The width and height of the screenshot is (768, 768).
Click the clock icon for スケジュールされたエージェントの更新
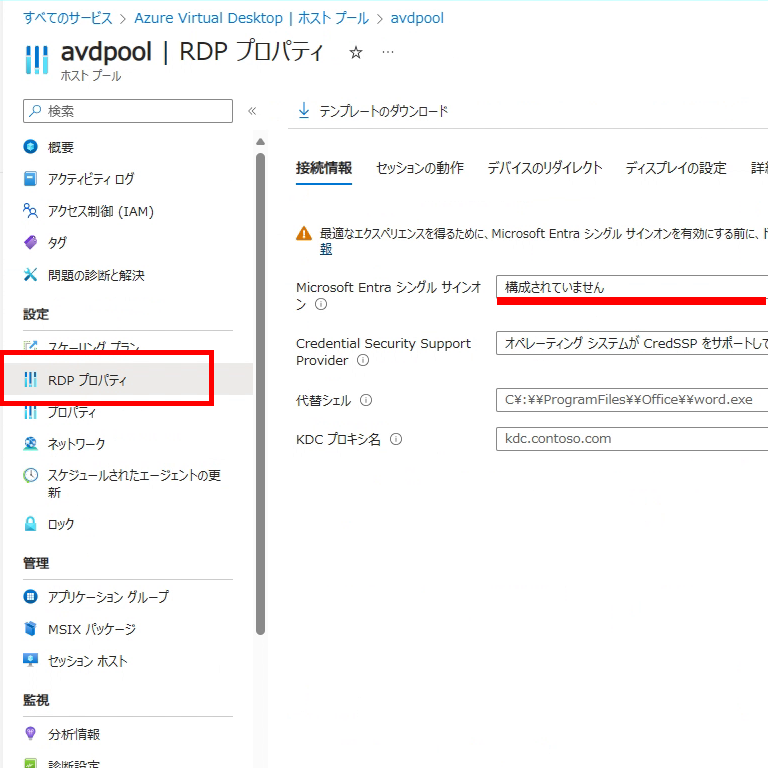point(30,475)
